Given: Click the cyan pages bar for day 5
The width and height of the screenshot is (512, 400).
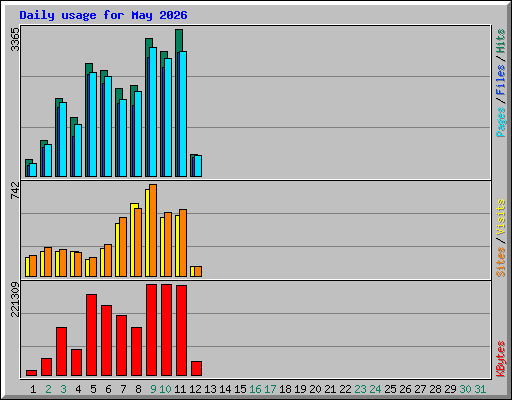Looking at the screenshot, I should (x=93, y=124).
